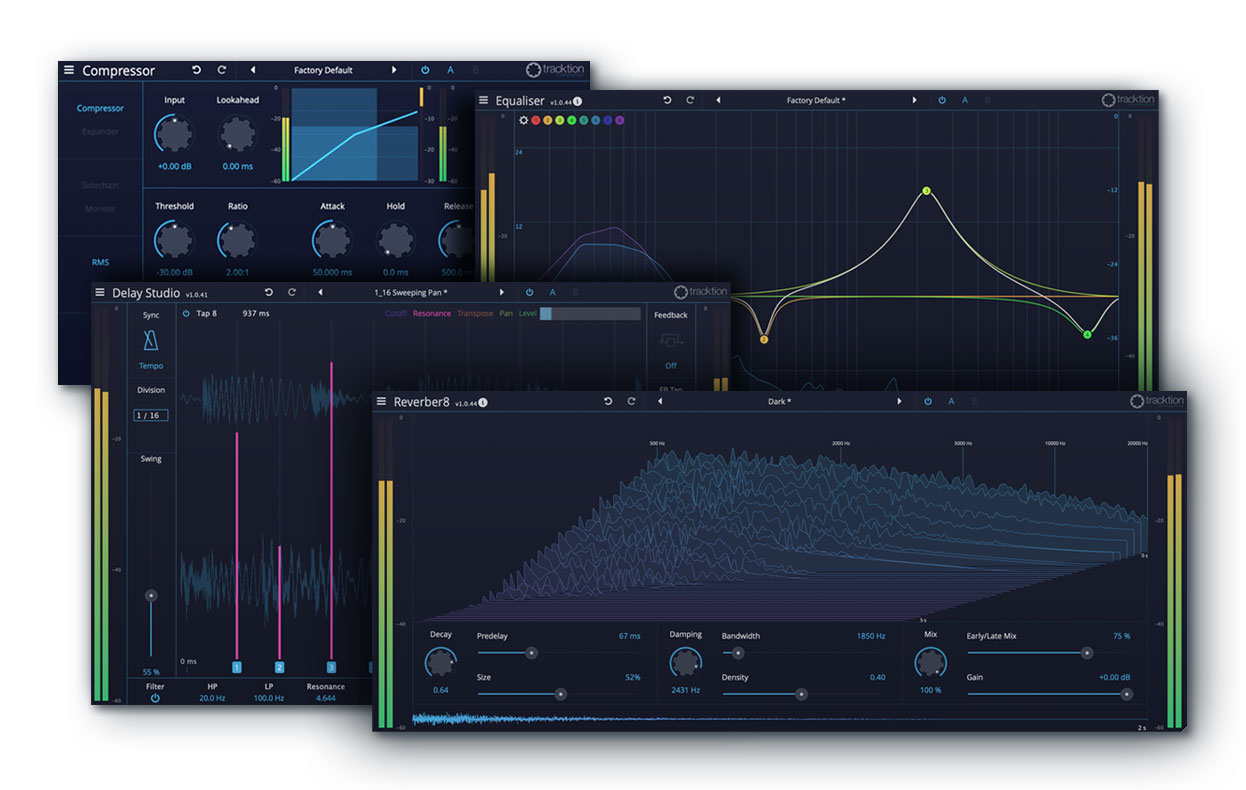This screenshot has height=790, width=1246.
Task: Open the Compressor hamburger menu
Action: [x=69, y=70]
